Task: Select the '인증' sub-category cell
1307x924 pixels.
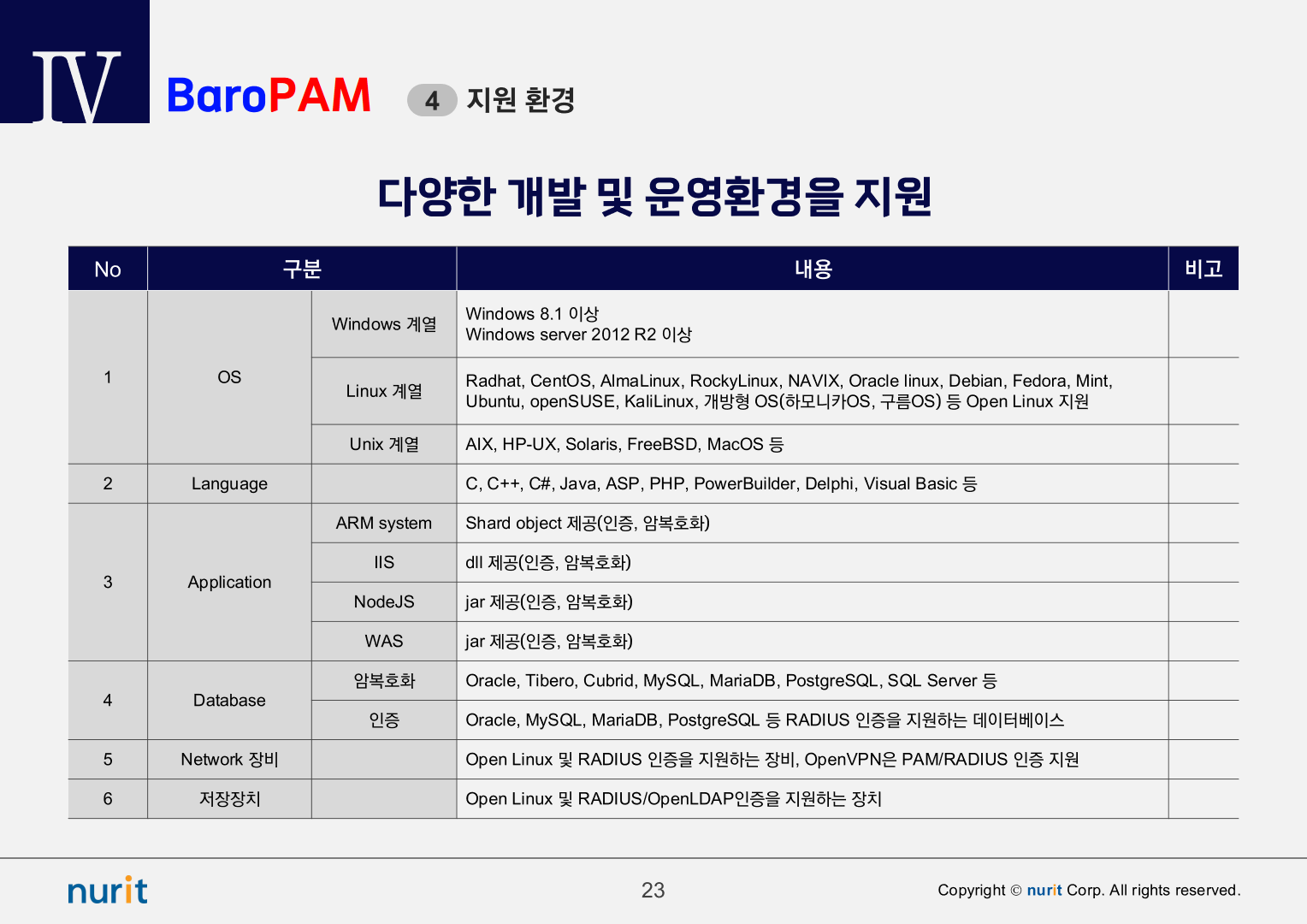Action: pos(384,720)
